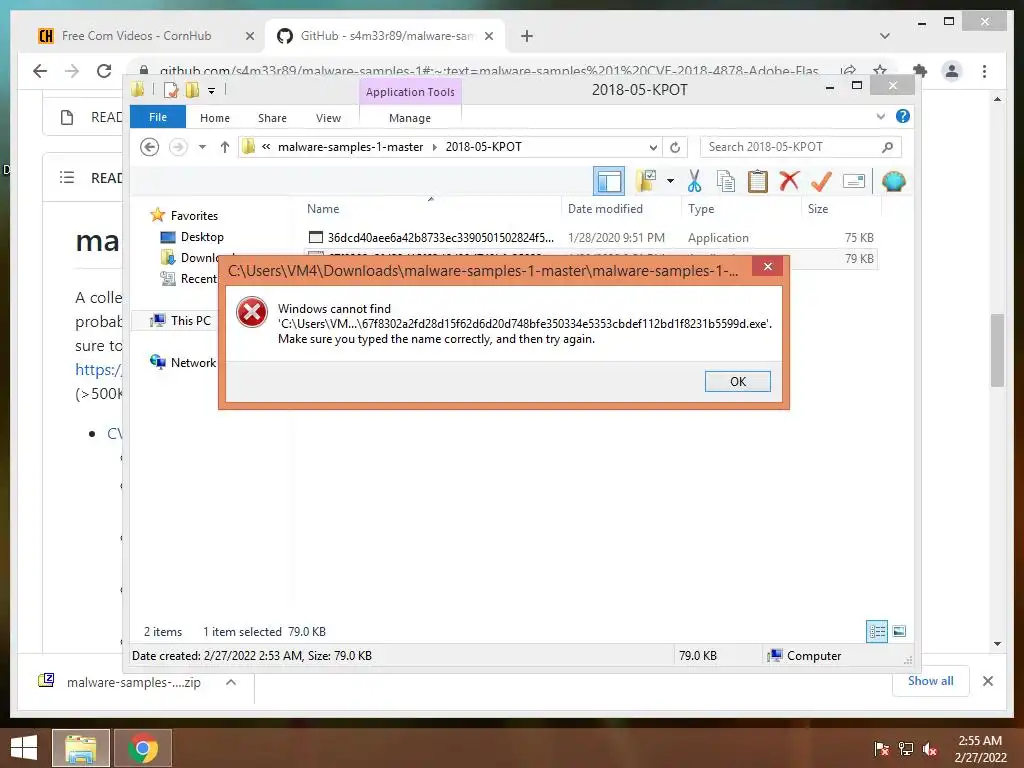Click the Paste clipboard icon

(758, 181)
